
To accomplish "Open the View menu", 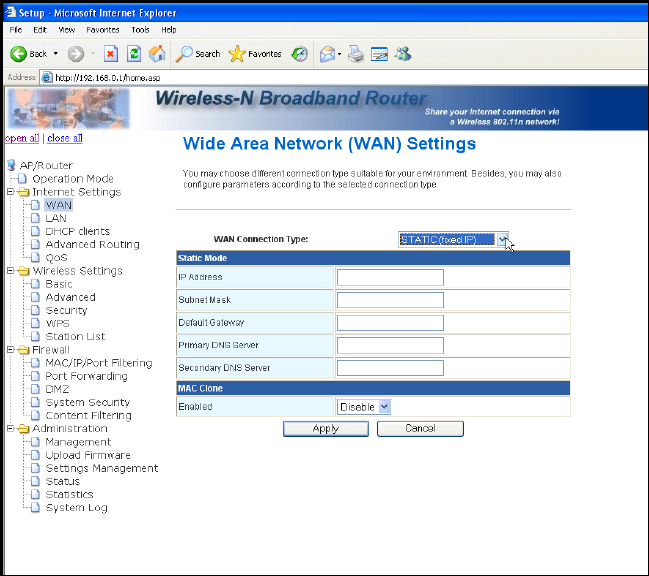I will tap(66, 30).
